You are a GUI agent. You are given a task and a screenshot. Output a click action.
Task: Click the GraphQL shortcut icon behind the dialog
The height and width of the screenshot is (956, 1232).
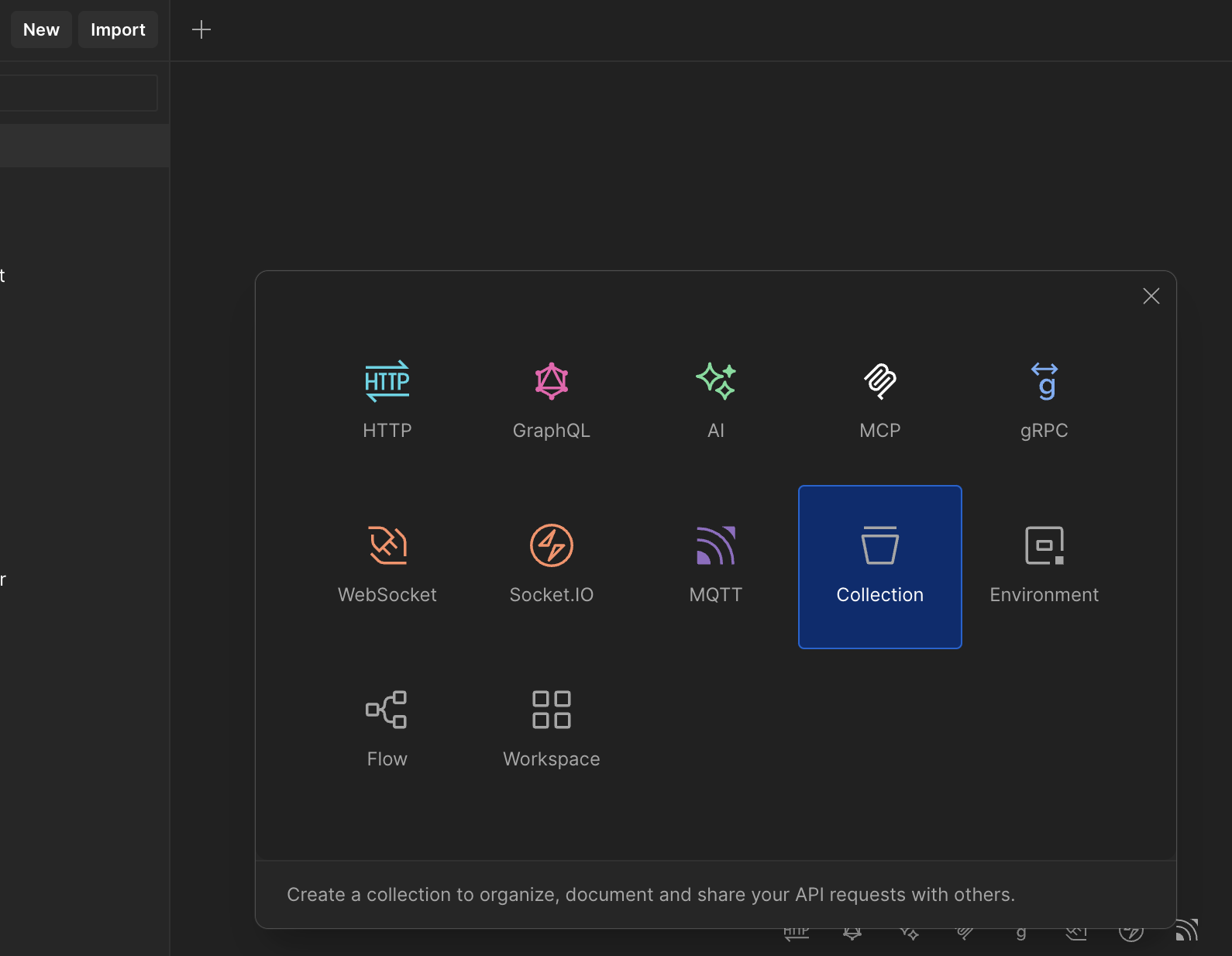tap(852, 933)
